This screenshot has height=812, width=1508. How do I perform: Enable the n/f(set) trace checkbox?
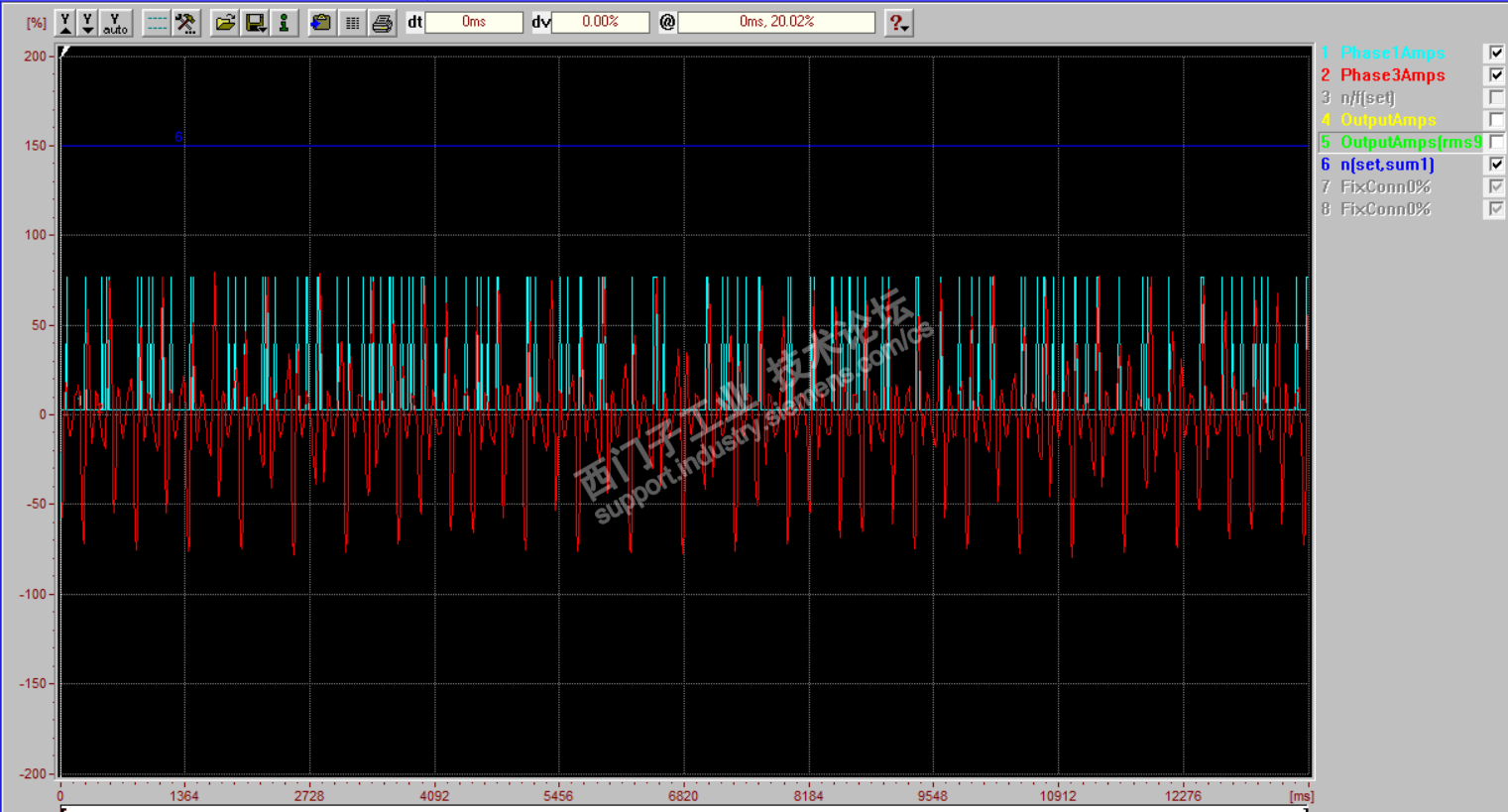[1496, 97]
